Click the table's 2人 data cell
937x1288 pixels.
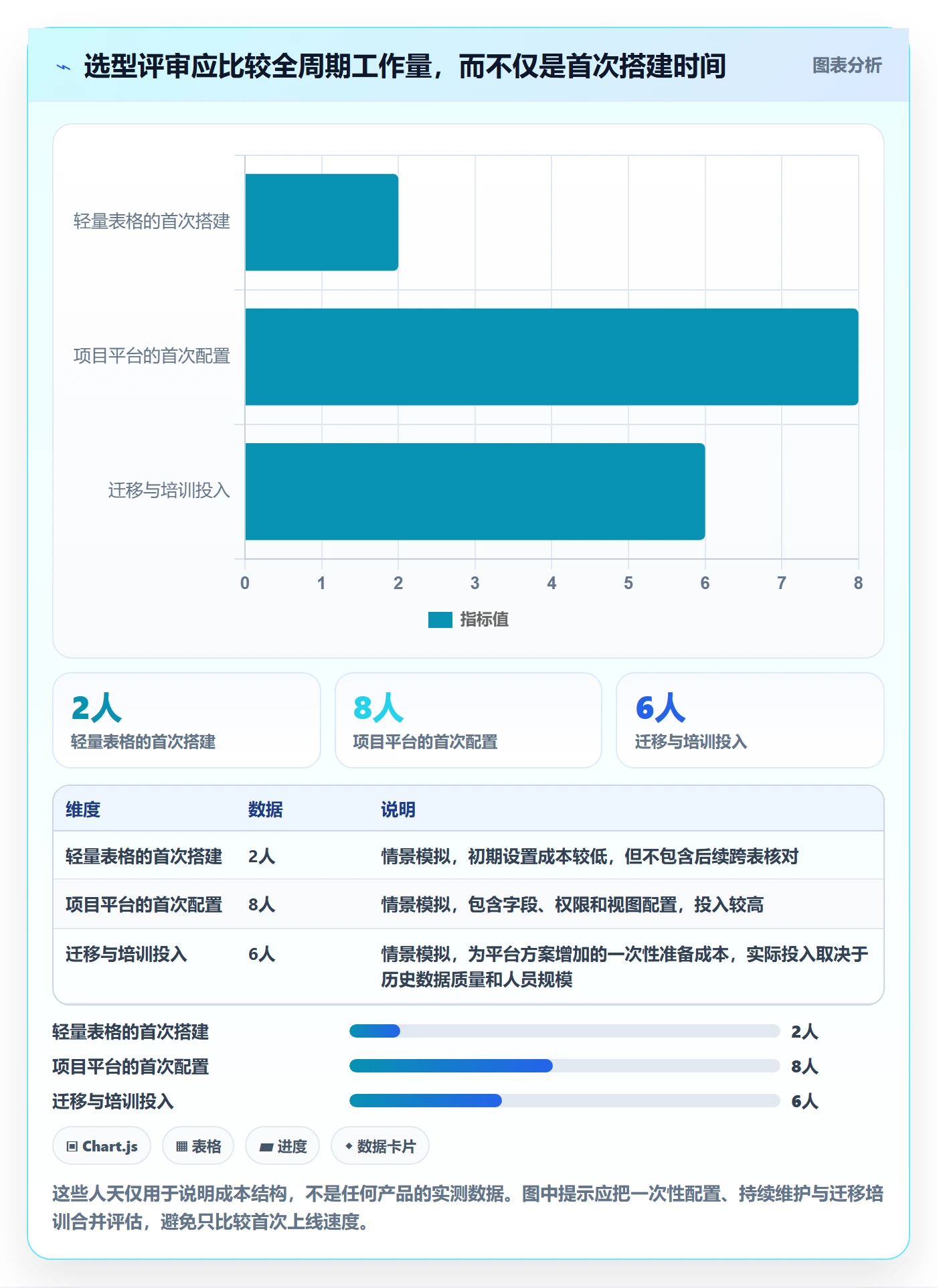(x=262, y=856)
